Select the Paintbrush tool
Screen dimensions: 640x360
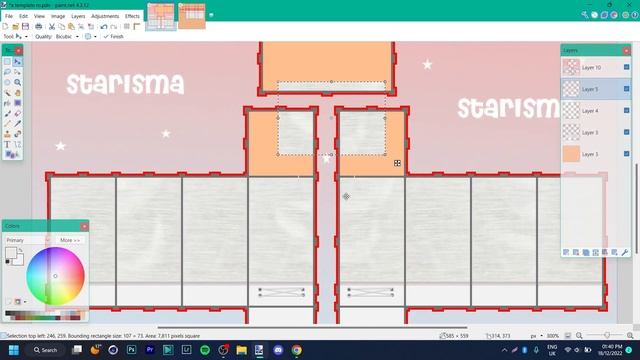tap(7, 113)
